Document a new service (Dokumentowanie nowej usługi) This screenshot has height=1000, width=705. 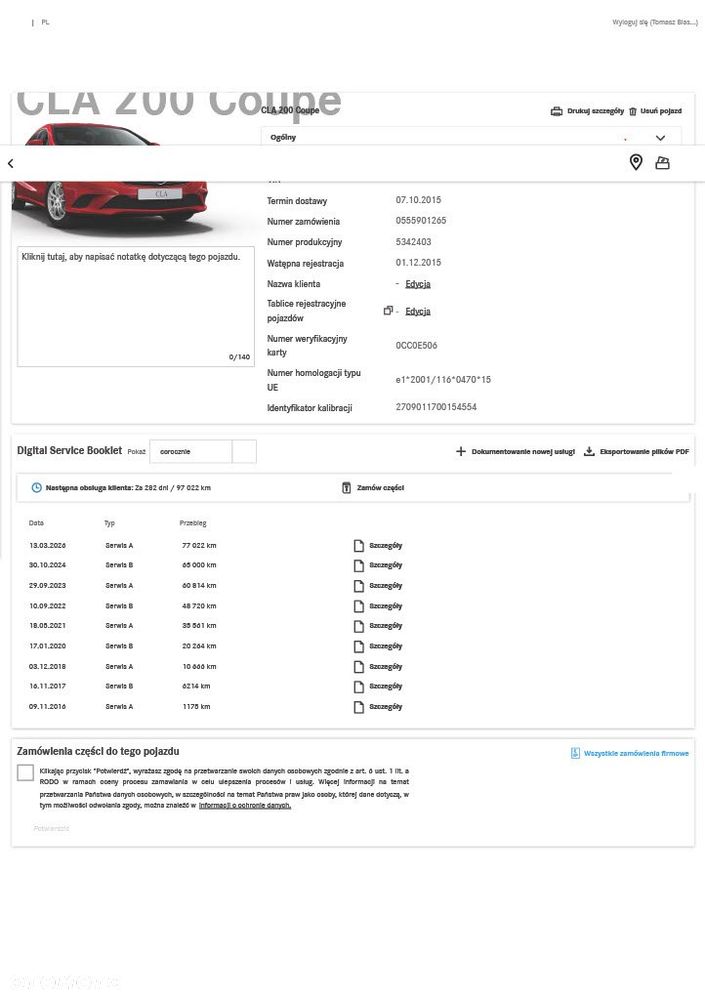point(516,452)
